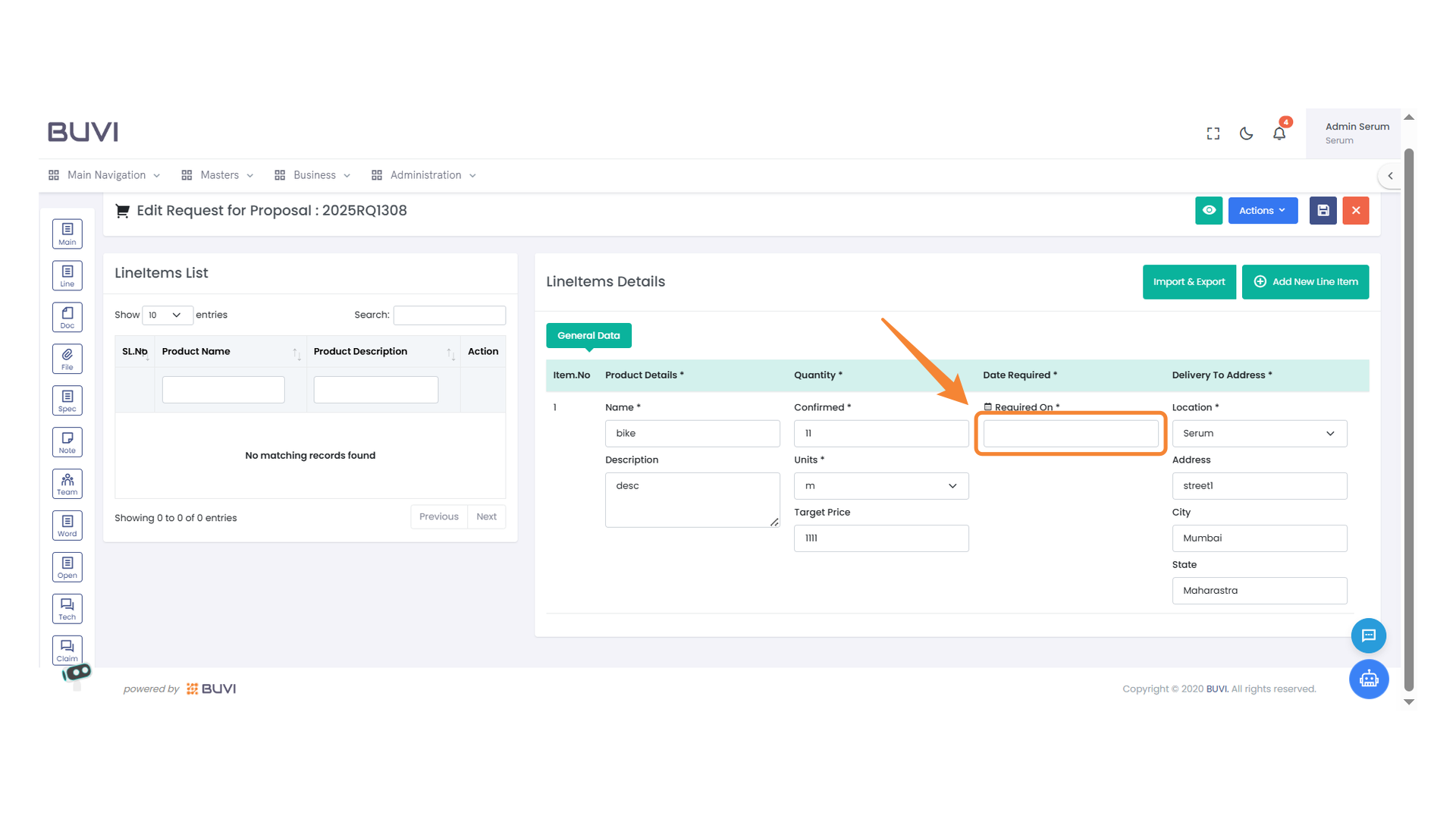Open Import & Export

pyautogui.click(x=1189, y=281)
